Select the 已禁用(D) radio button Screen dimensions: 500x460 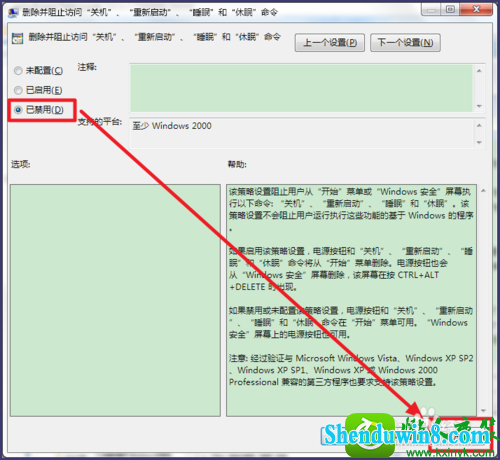coord(18,110)
